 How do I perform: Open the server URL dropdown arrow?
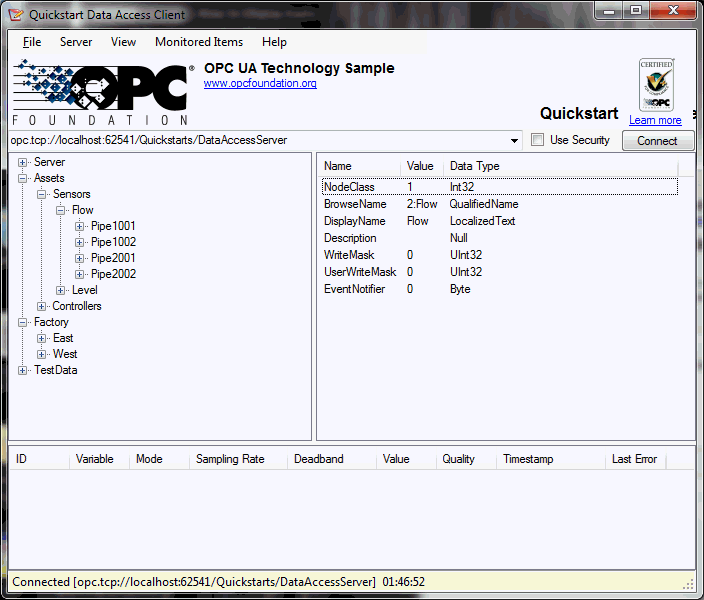515,141
